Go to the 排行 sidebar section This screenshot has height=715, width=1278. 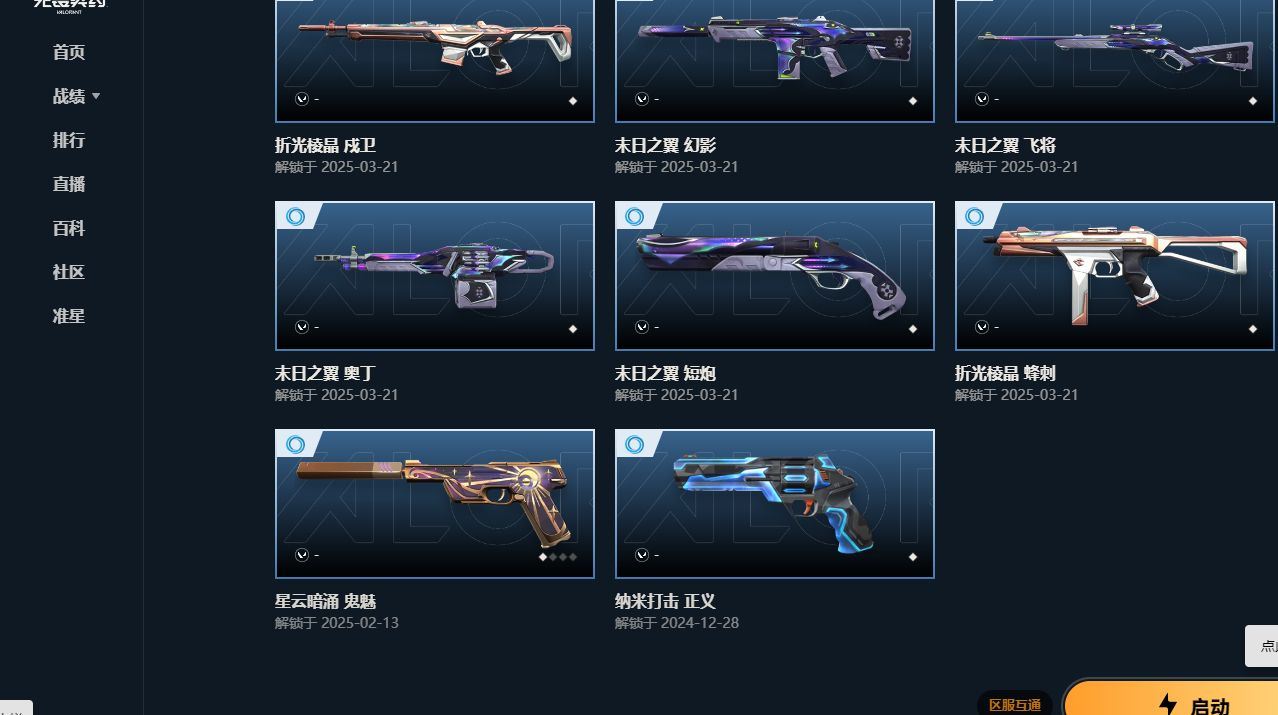click(x=69, y=140)
